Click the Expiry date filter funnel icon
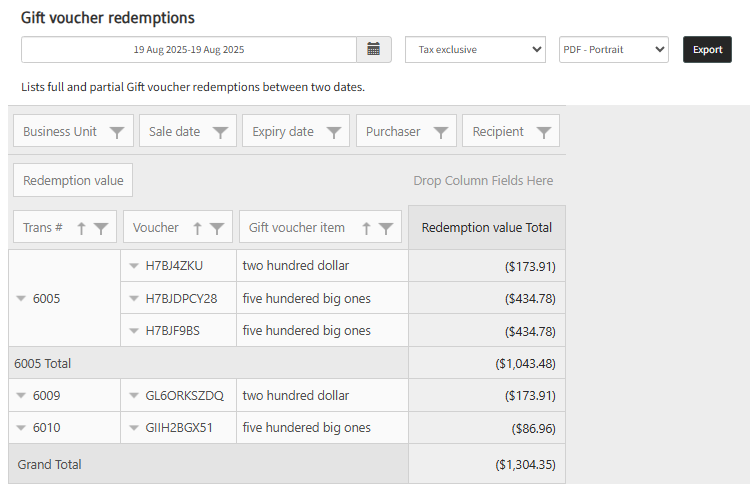The image size is (750, 499). point(334,132)
